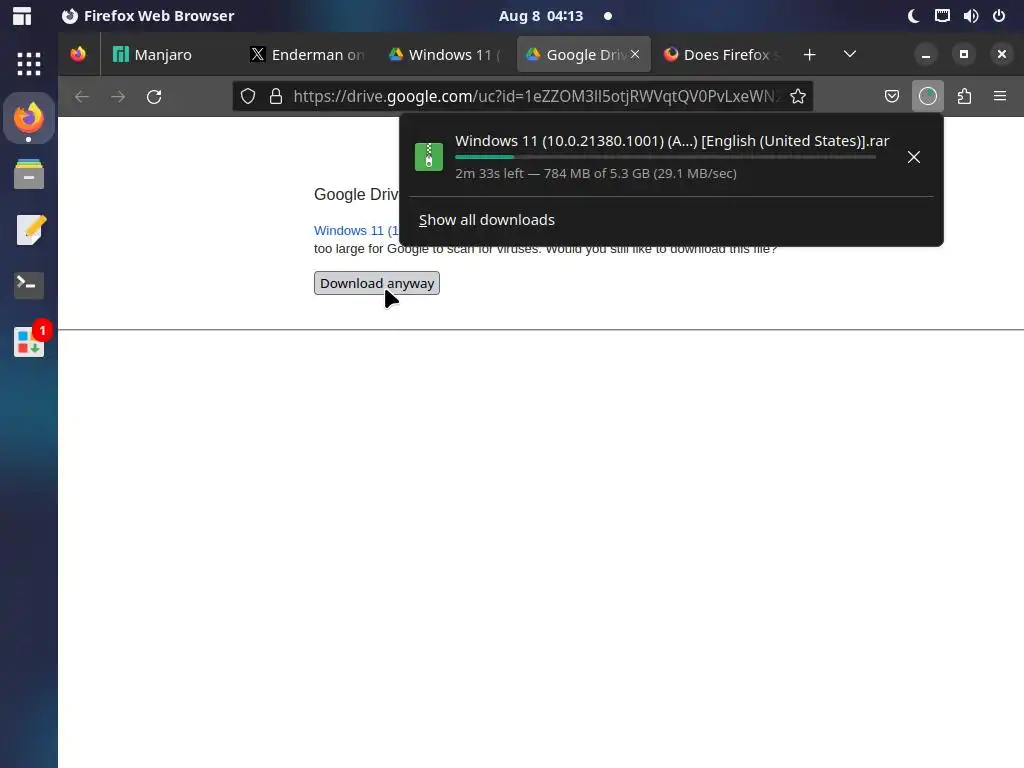This screenshot has height=768, width=1024.
Task: Reload the current page
Action: 154,97
